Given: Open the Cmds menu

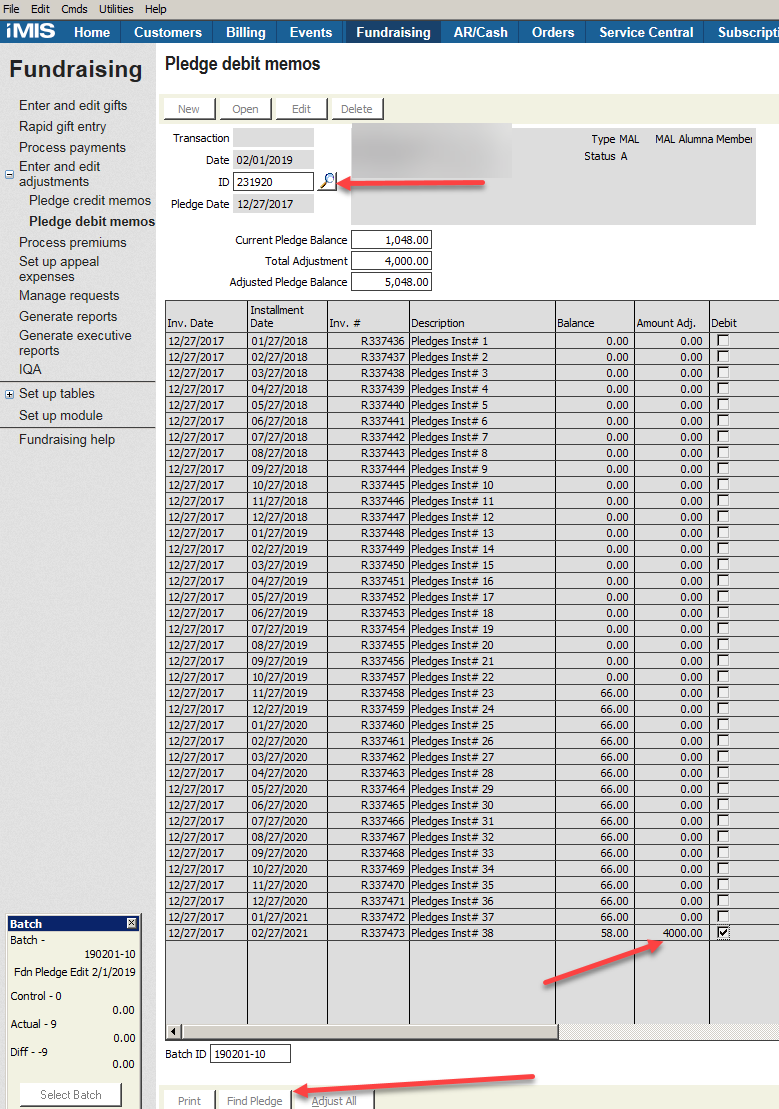Looking at the screenshot, I should (x=74, y=9).
